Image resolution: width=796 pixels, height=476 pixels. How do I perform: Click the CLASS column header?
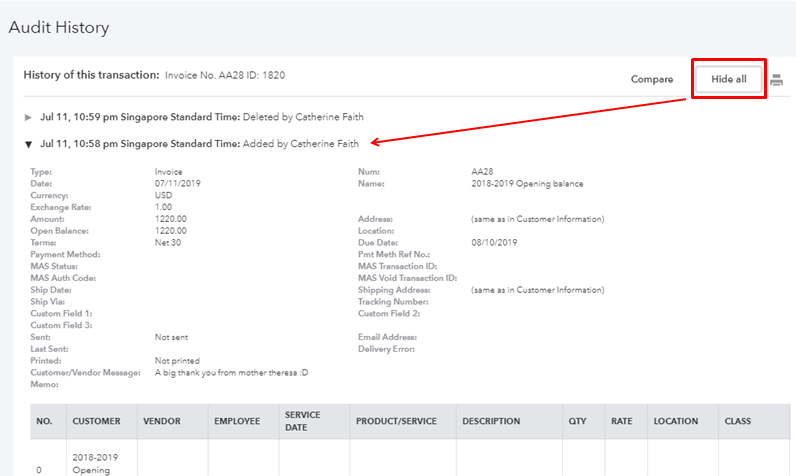click(738, 422)
